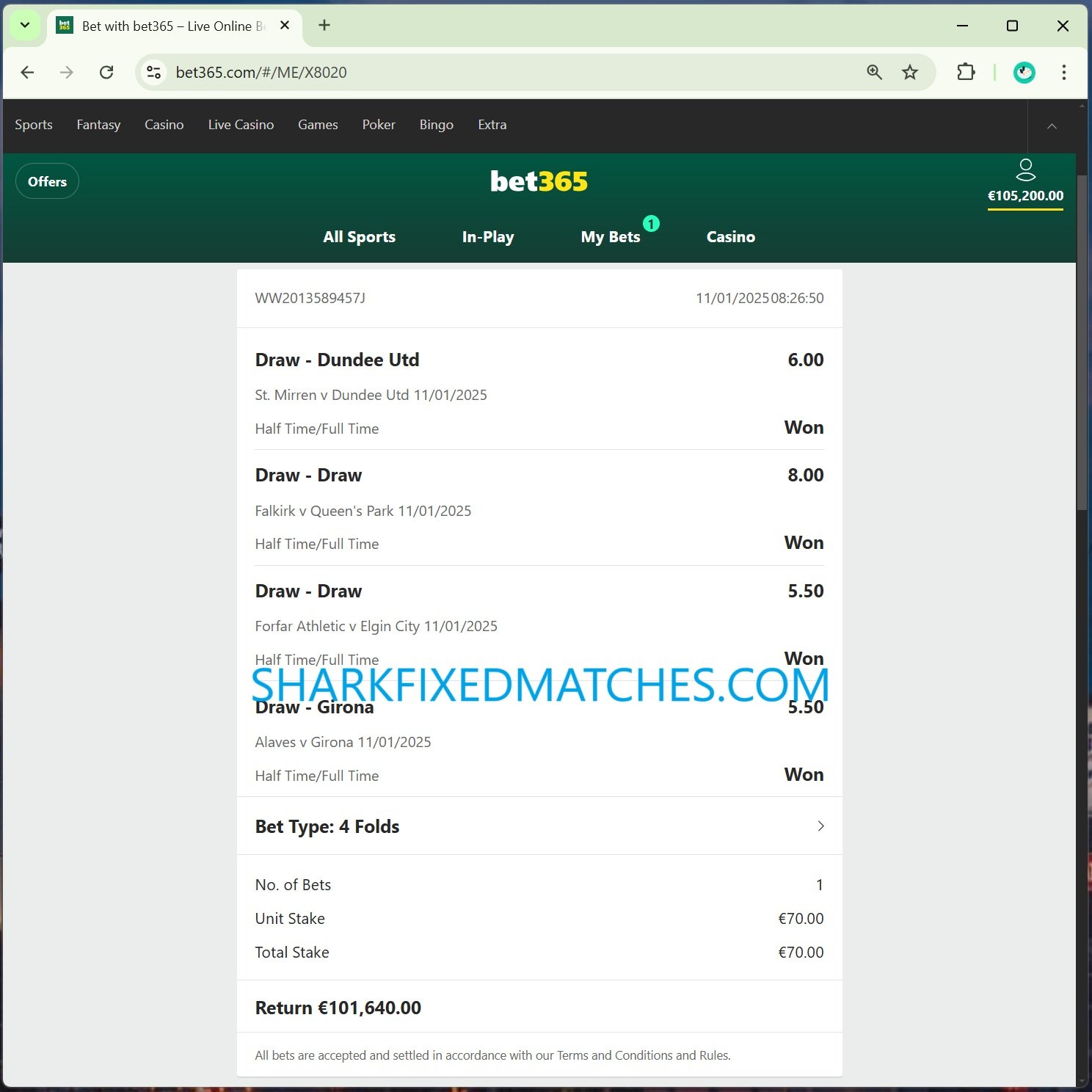
Task: Go back to the previous page
Action: [27, 72]
